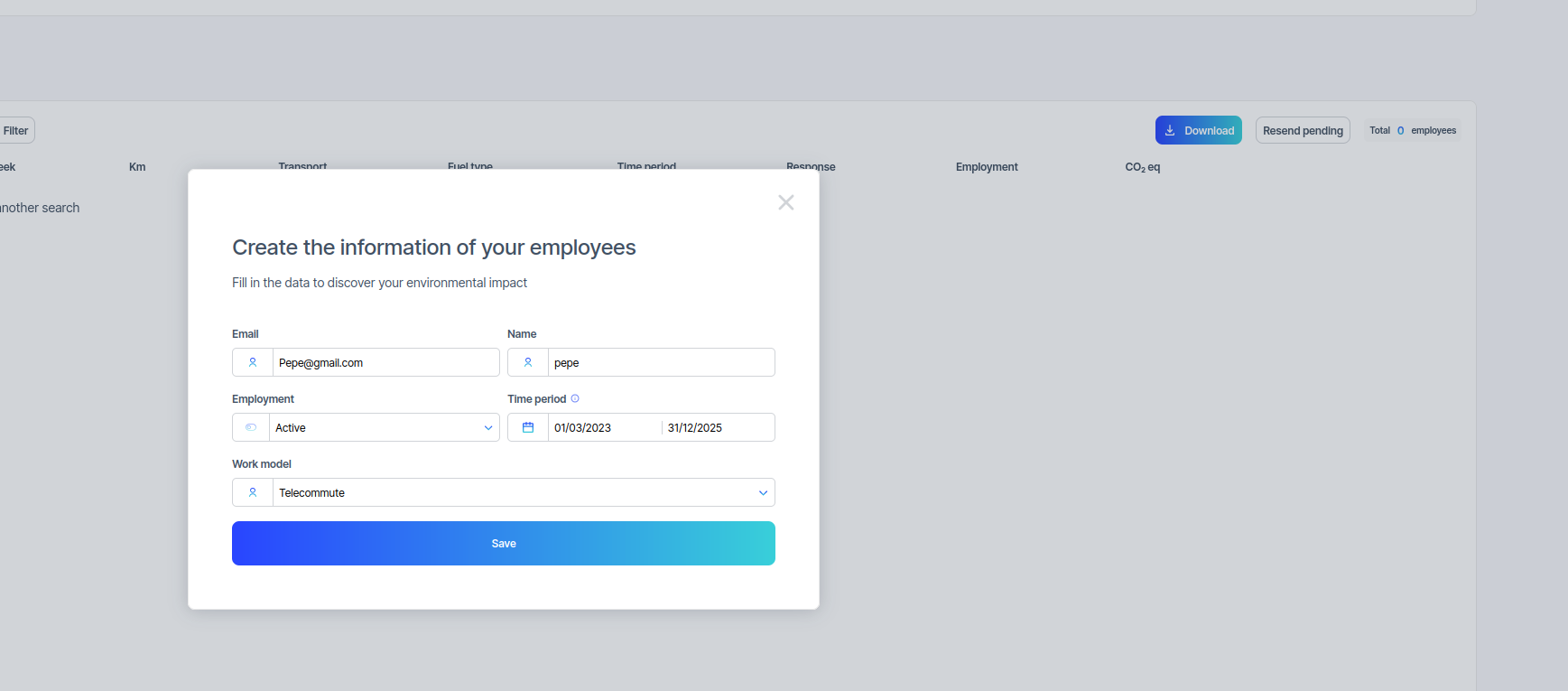Open the calendar icon in Time period
1568x691 pixels.
[x=528, y=427]
